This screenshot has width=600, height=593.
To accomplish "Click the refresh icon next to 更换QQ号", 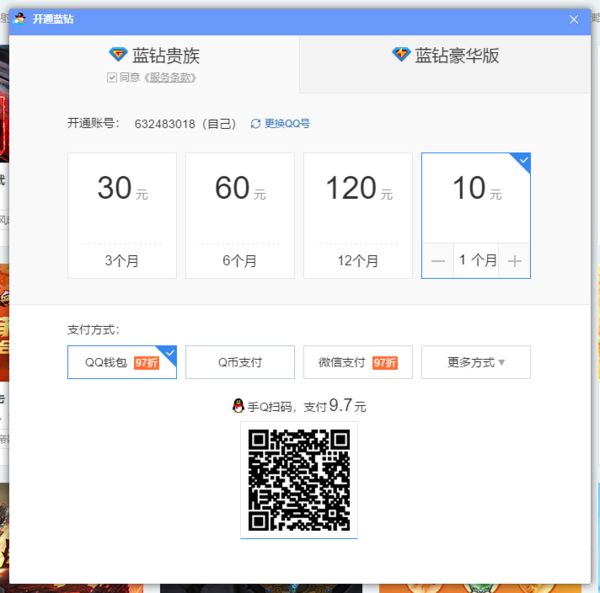I will click(x=256, y=124).
